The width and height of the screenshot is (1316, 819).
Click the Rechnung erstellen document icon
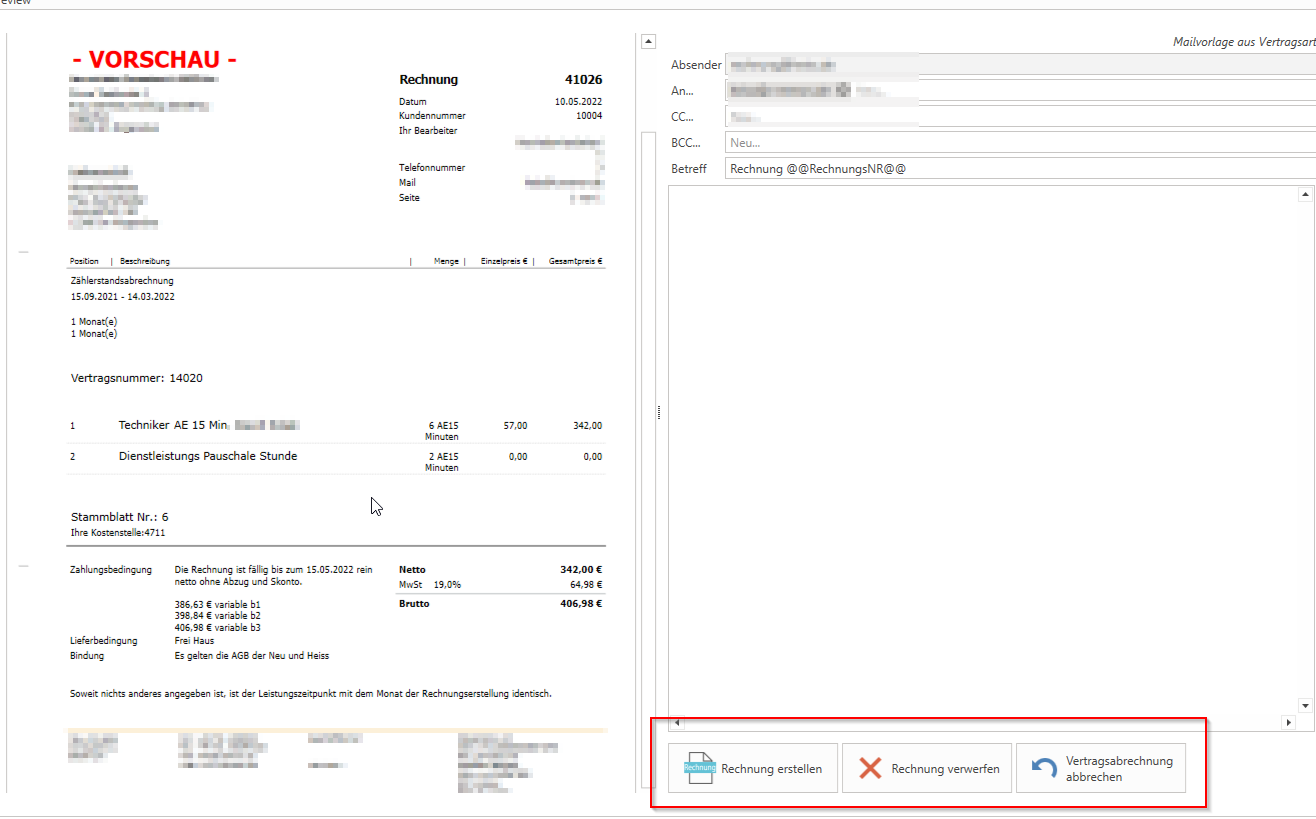[699, 768]
